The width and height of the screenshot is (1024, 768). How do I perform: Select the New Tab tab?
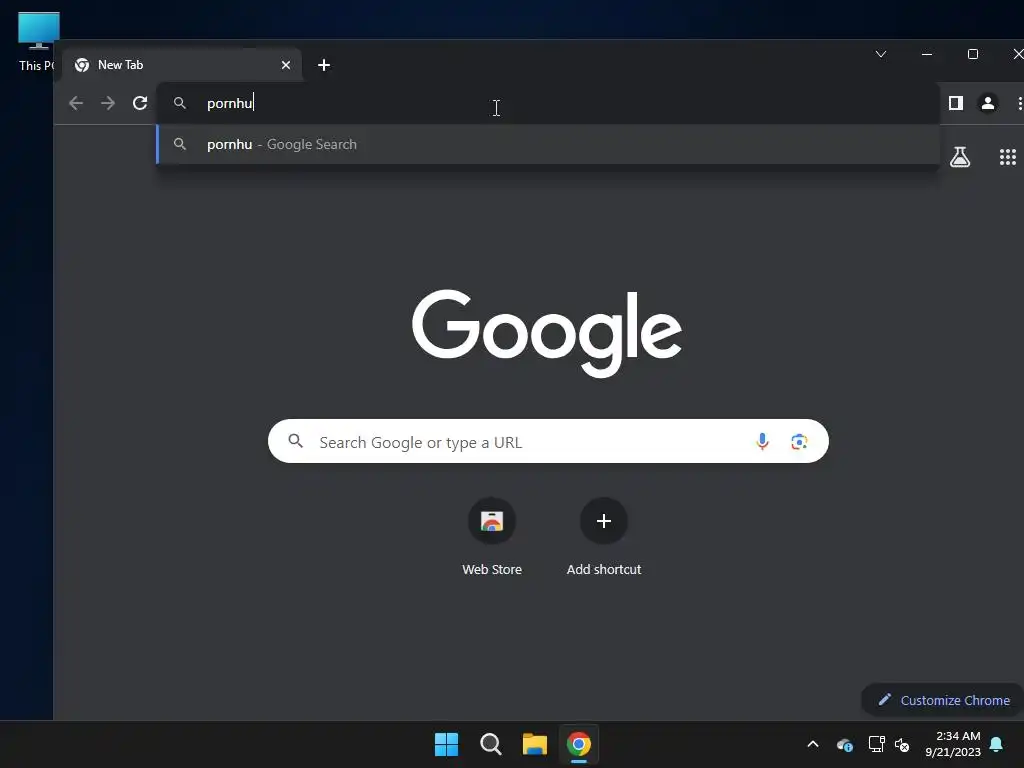(182, 65)
